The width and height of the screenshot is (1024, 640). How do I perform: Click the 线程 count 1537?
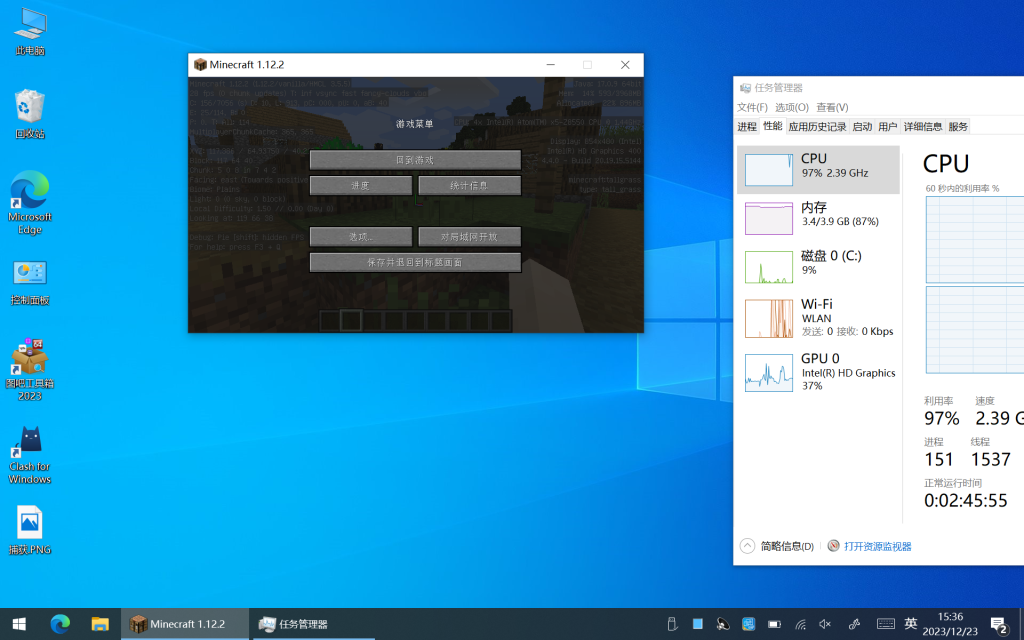click(991, 460)
